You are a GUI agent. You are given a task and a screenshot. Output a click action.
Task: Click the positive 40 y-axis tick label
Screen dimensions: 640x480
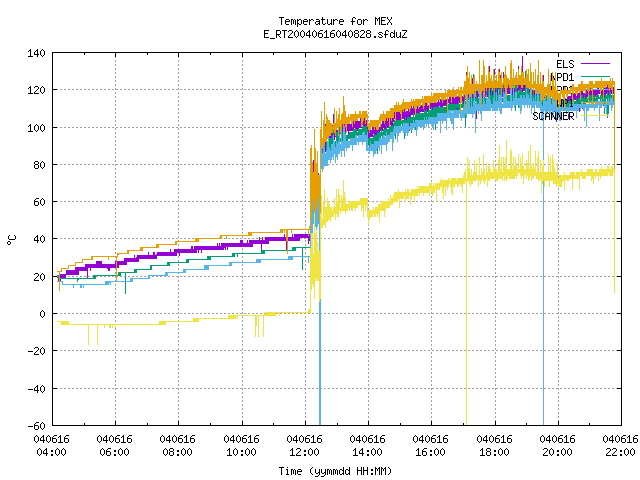(39, 239)
